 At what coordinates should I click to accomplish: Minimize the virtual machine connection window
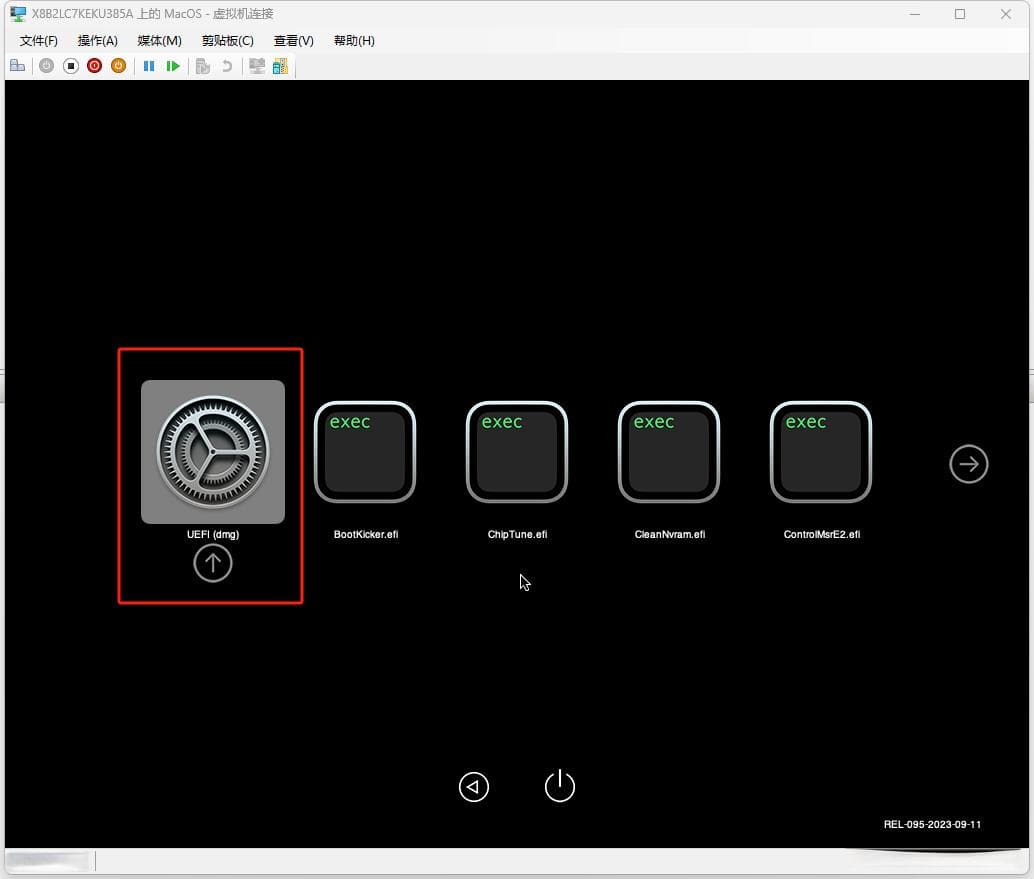point(915,14)
